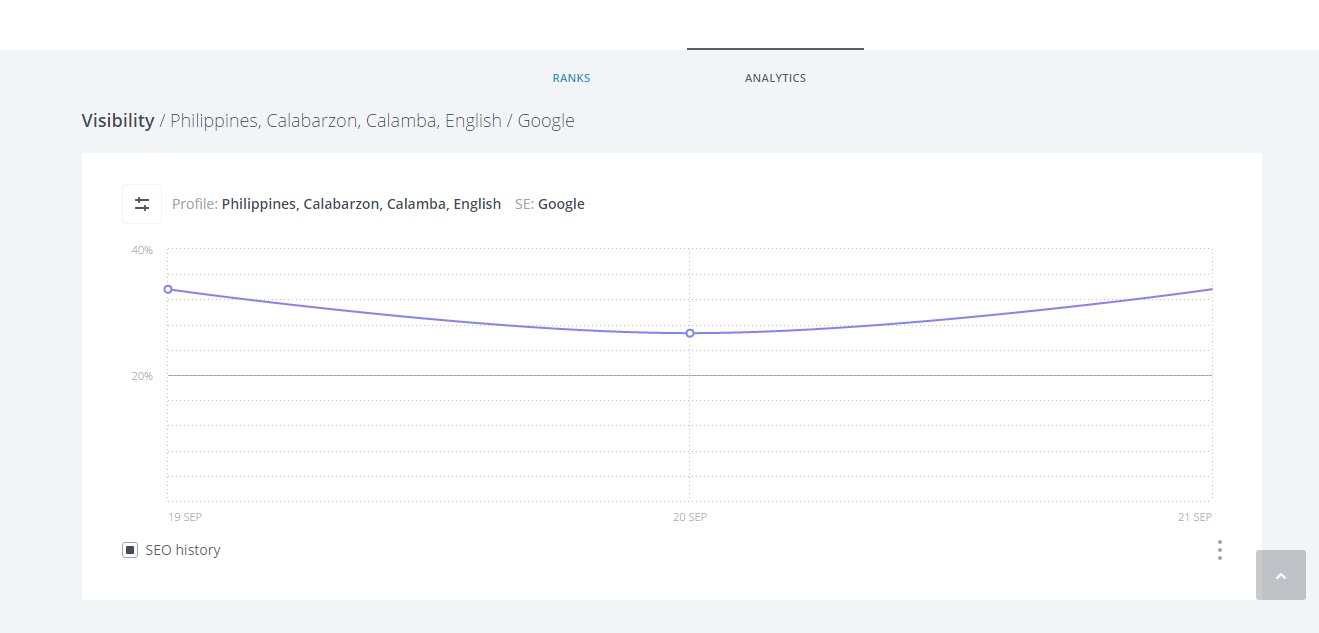Click the 20% y-axis label
1319x633 pixels.
pos(142,376)
